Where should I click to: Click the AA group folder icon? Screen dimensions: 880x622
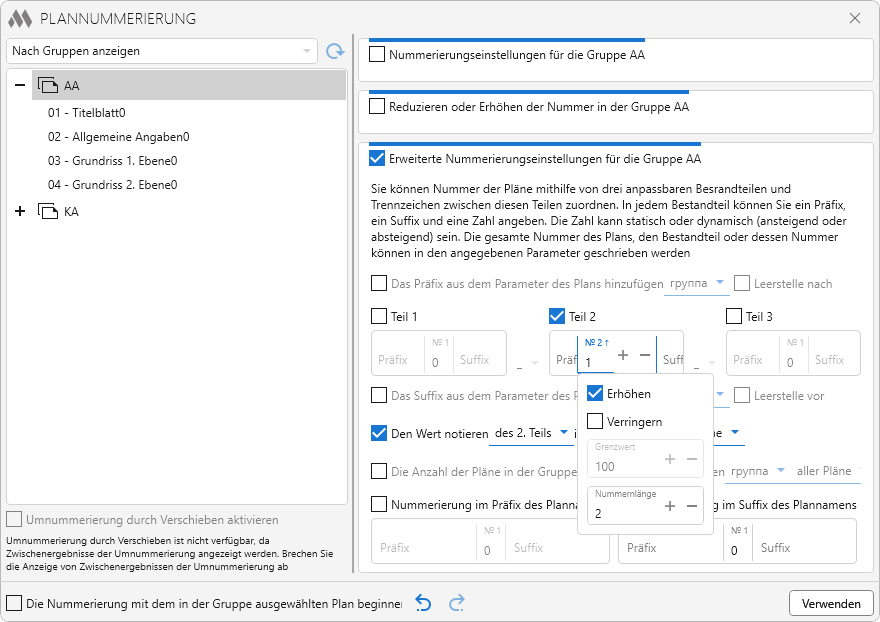48,86
